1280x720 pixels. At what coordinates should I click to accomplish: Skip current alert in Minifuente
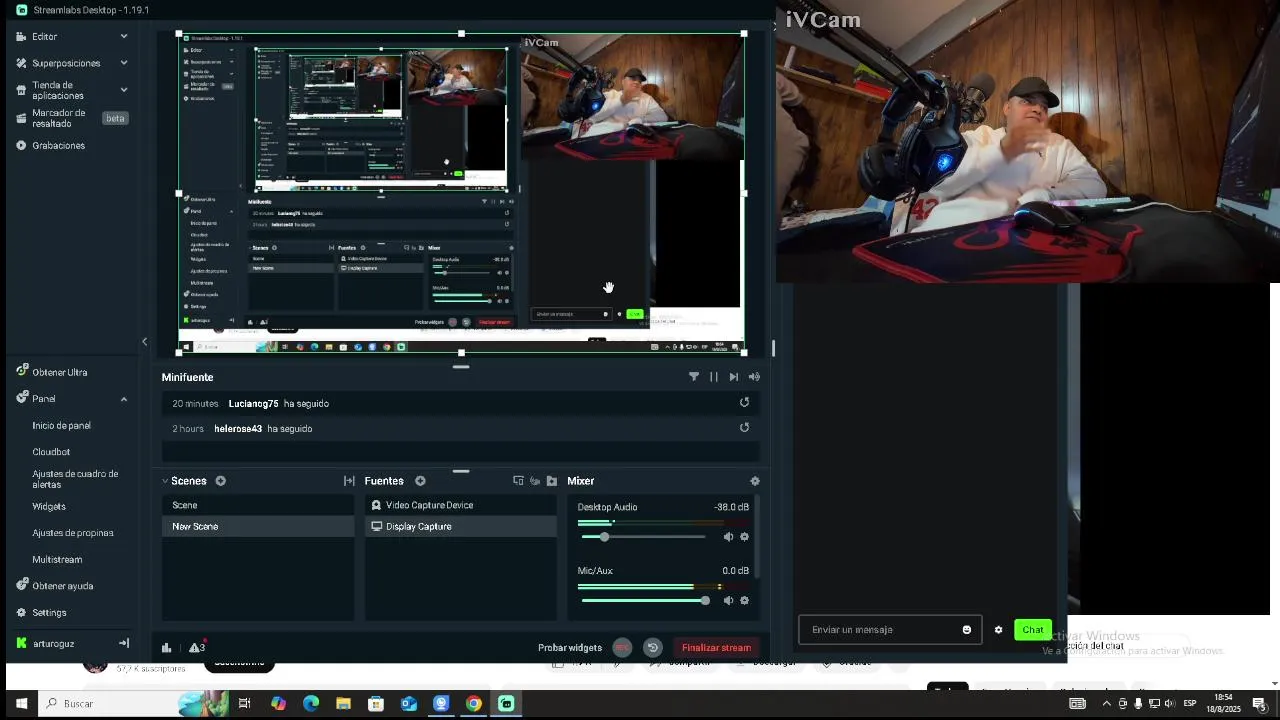(x=734, y=377)
